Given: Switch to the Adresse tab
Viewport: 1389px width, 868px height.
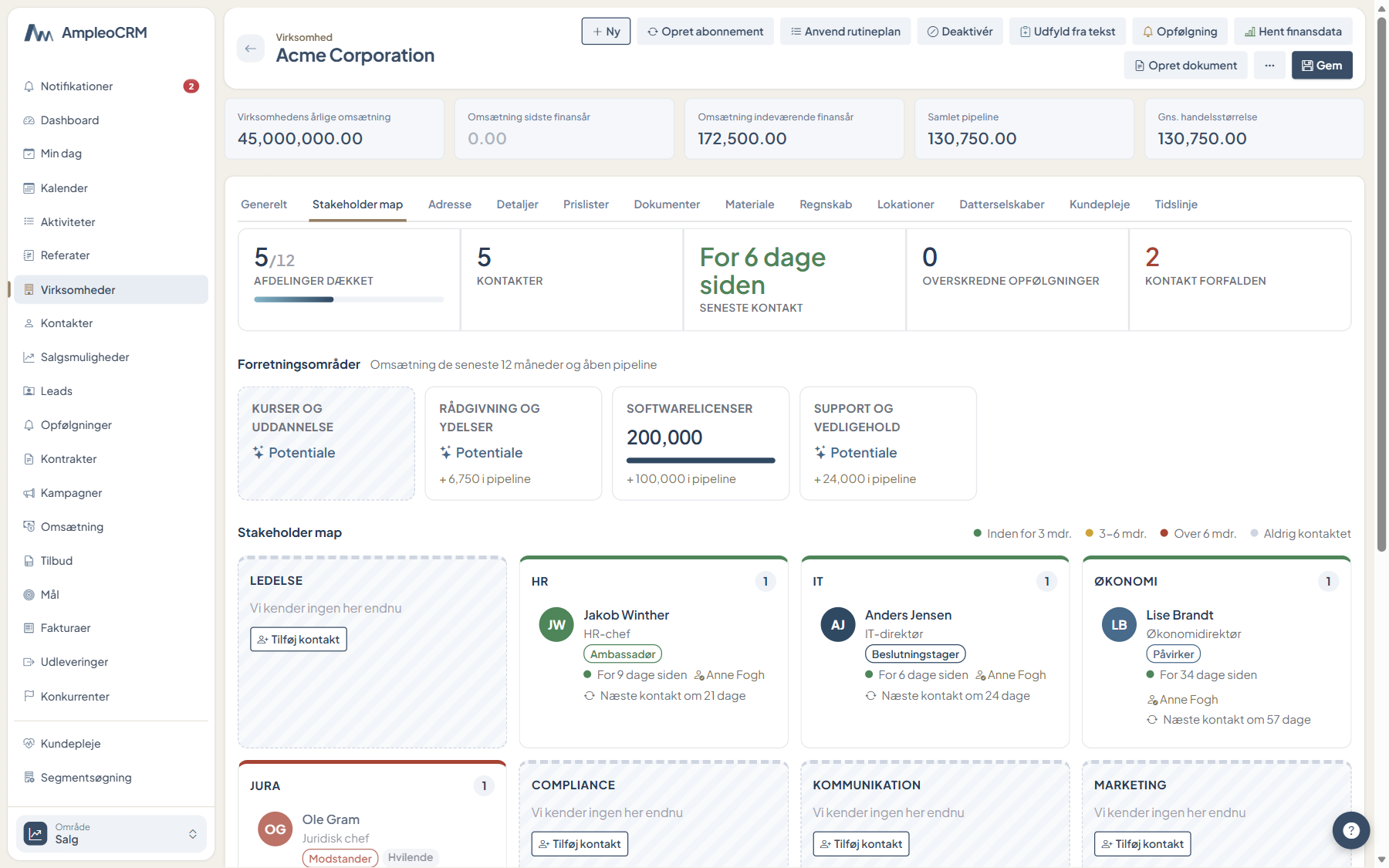Looking at the screenshot, I should 450,204.
